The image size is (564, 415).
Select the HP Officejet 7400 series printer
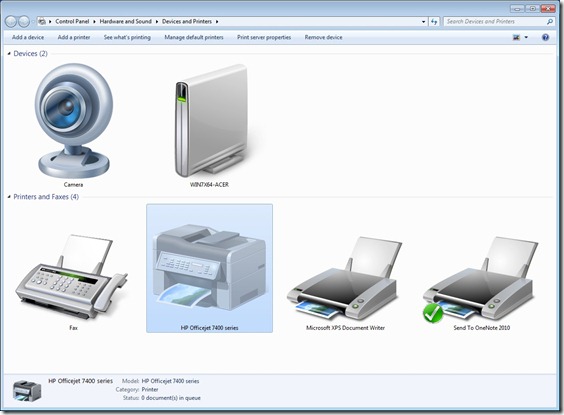(x=209, y=268)
